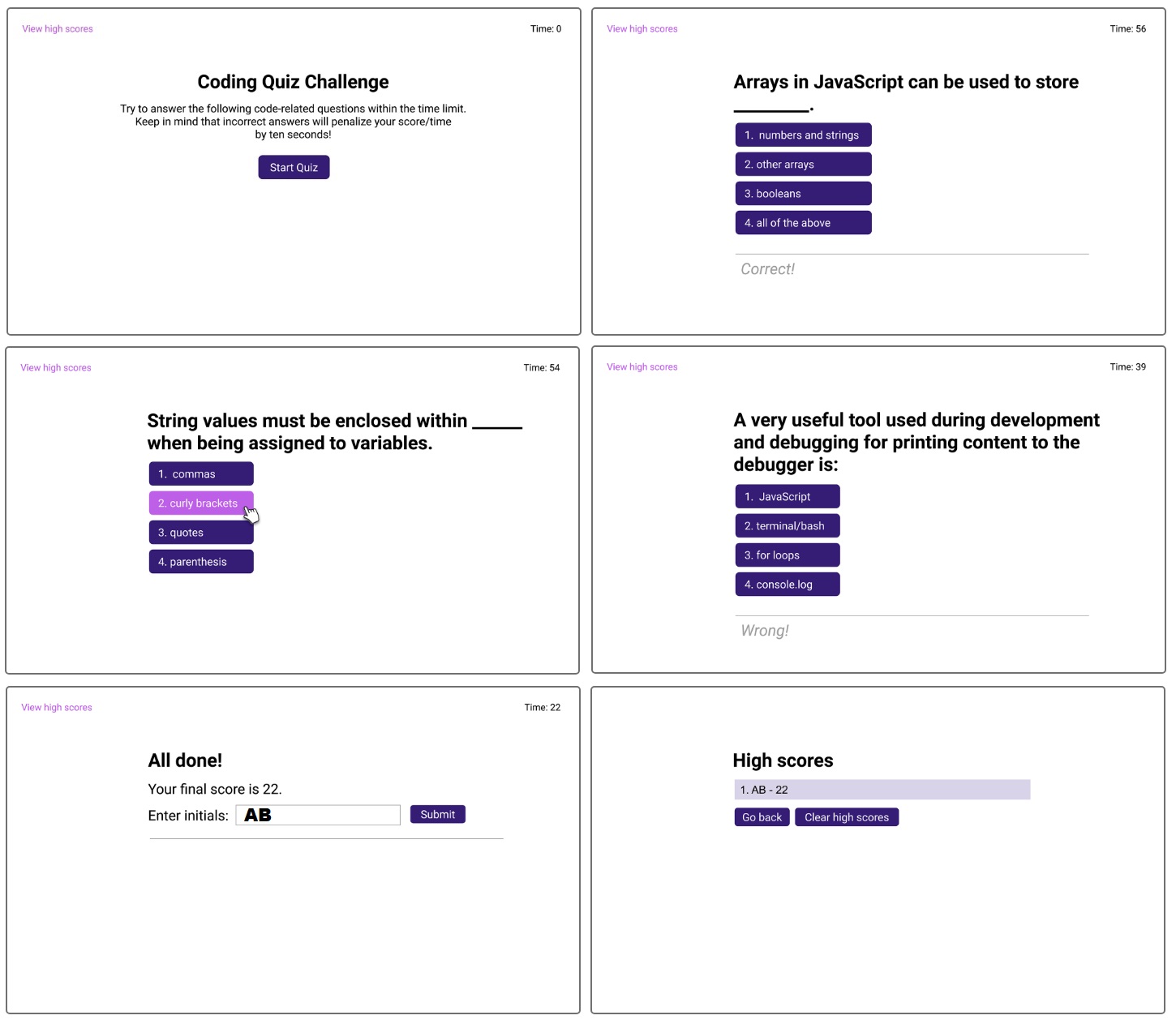Image resolution: width=1176 pixels, height=1024 pixels.
Task: Clear high scores via the button
Action: click(847, 817)
